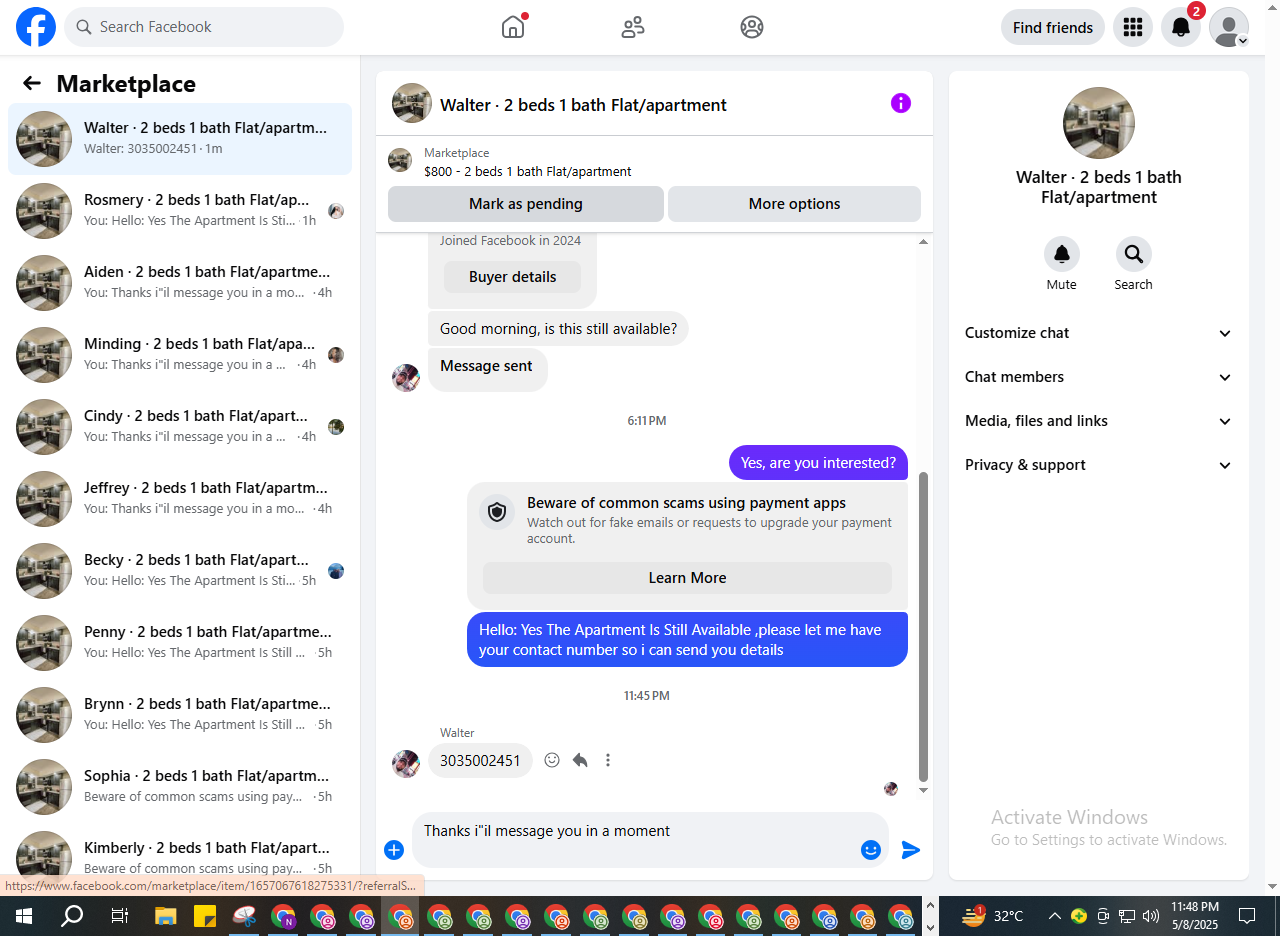This screenshot has height=936, width=1280.
Task: Expand the Privacy & support section
Action: [1099, 465]
